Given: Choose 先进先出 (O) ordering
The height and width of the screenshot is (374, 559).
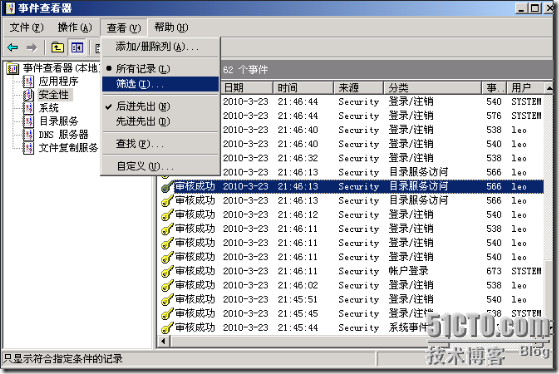Looking at the screenshot, I should tap(160, 122).
